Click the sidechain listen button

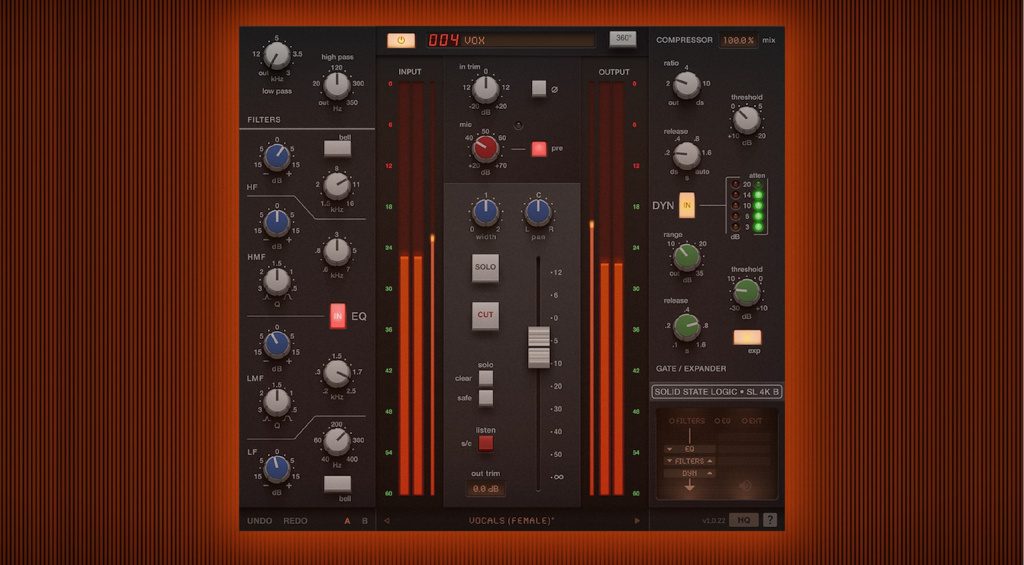485,443
